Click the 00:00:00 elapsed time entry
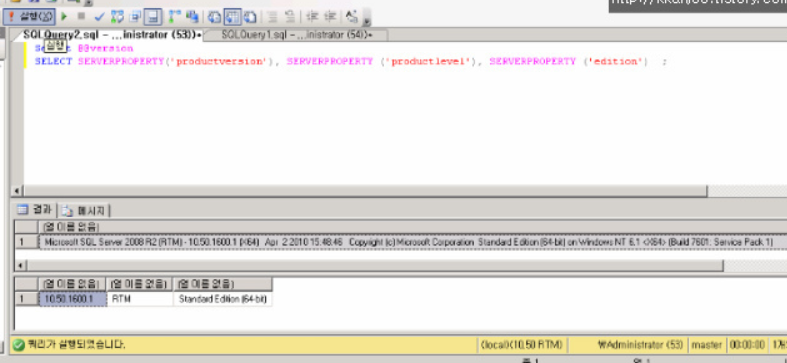This screenshot has height=363, width=787. click(747, 345)
